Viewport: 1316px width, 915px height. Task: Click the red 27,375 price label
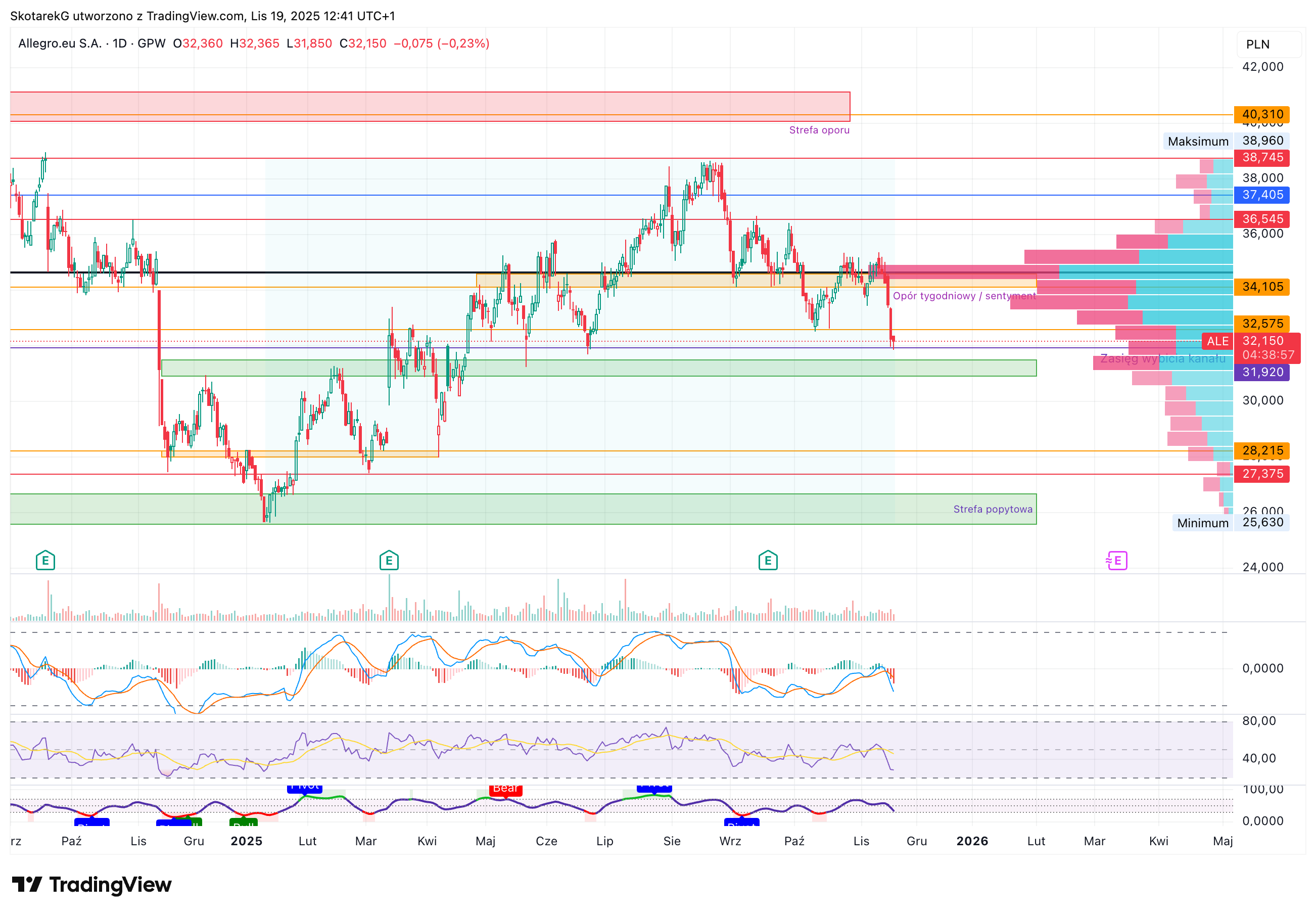[x=1261, y=474]
